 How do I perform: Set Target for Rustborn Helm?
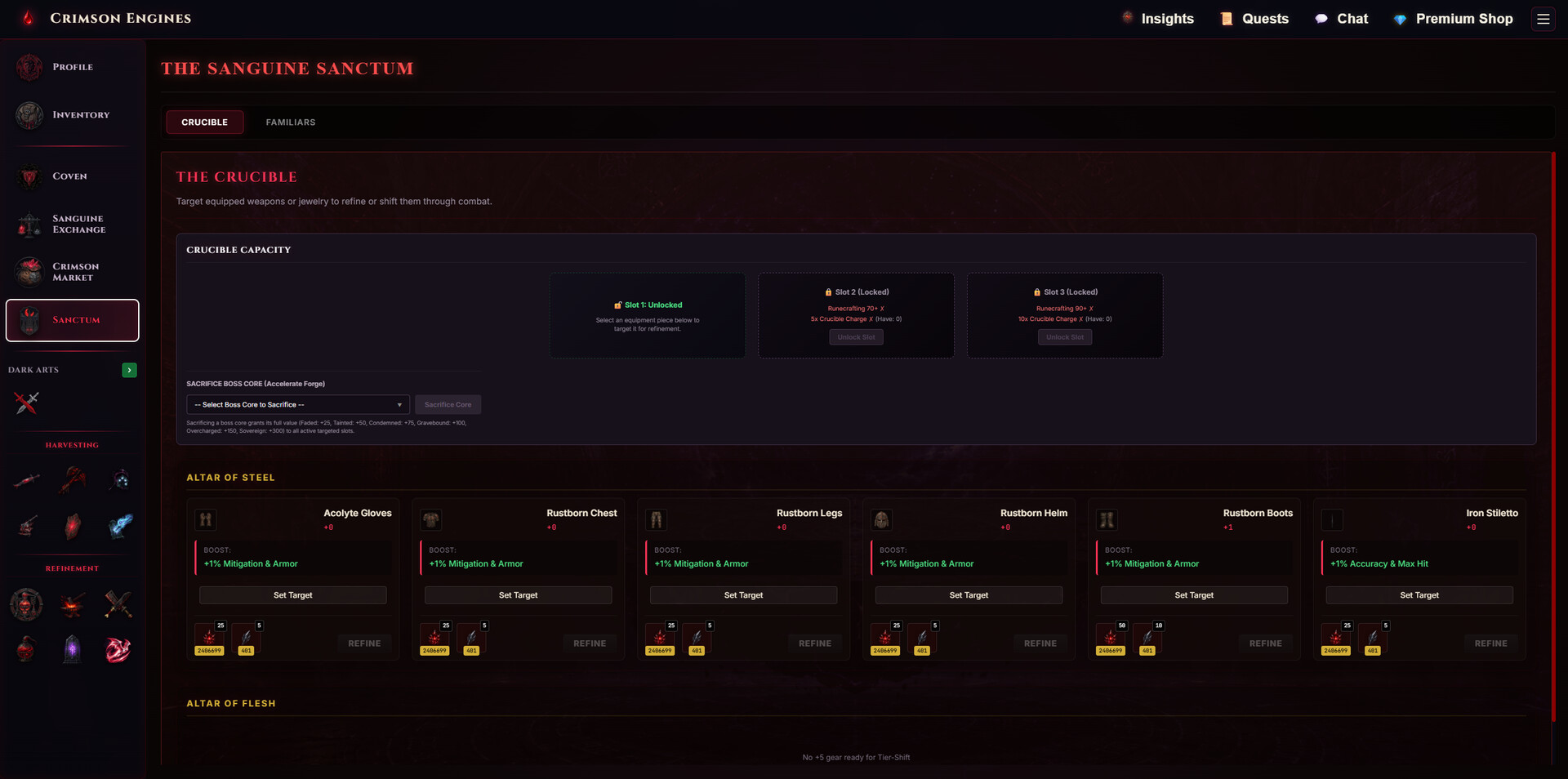point(969,595)
